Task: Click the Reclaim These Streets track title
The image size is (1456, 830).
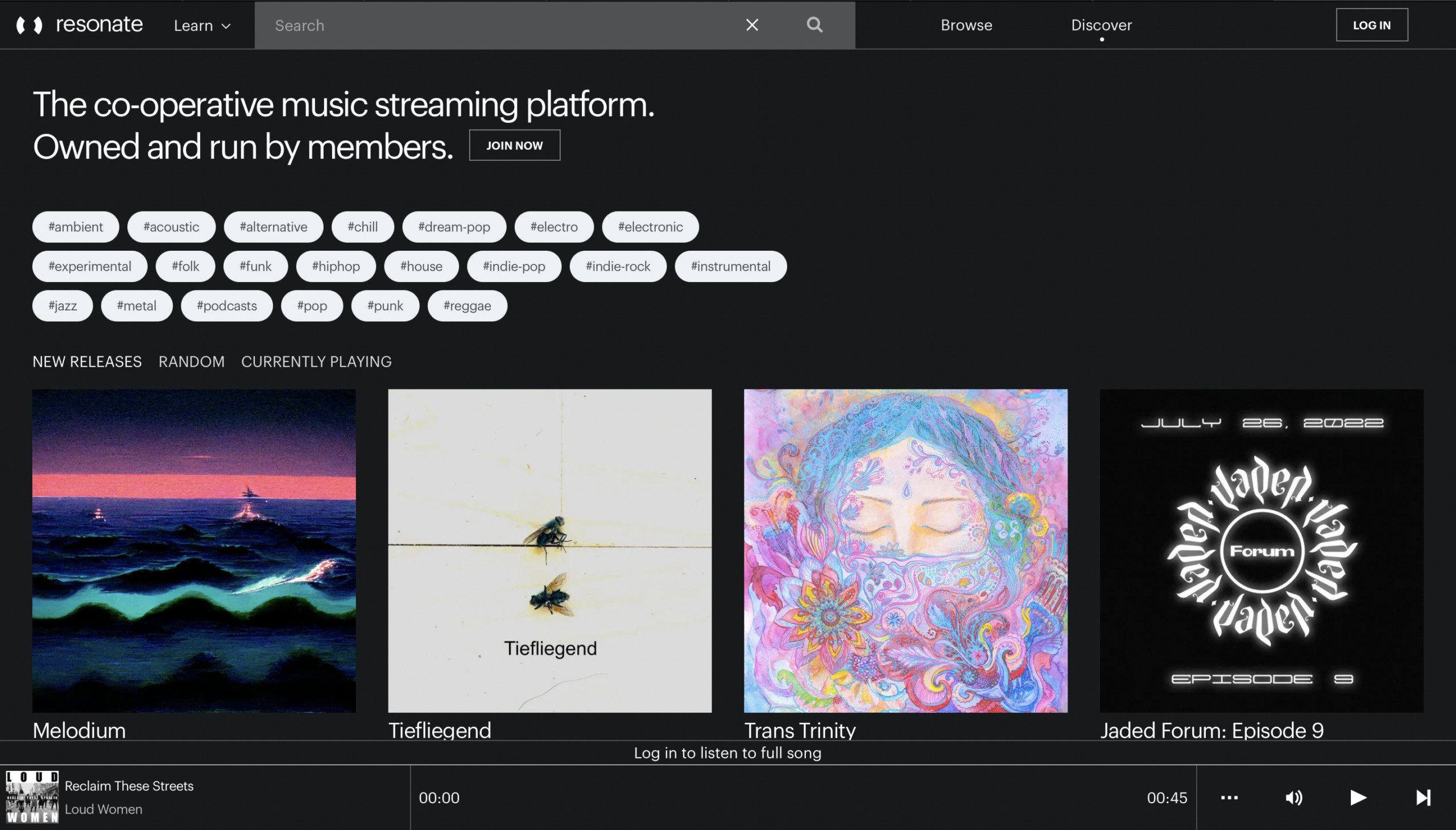Action: tap(130, 786)
